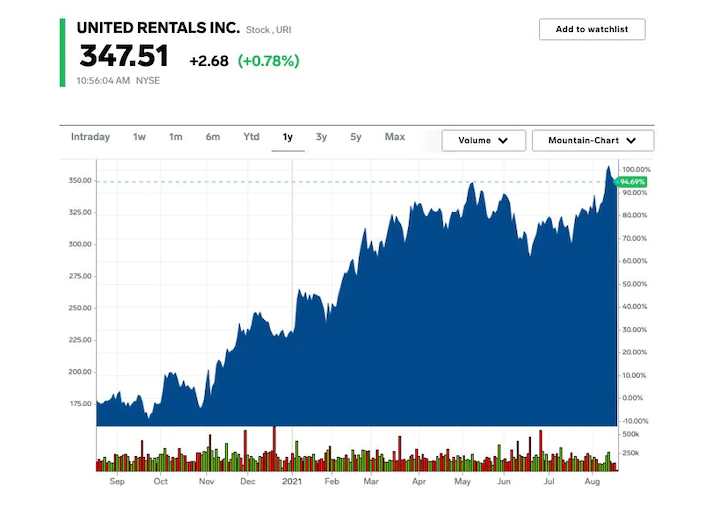Click the 10:56:04 AM timestamp
702x526 pixels.
point(103,81)
